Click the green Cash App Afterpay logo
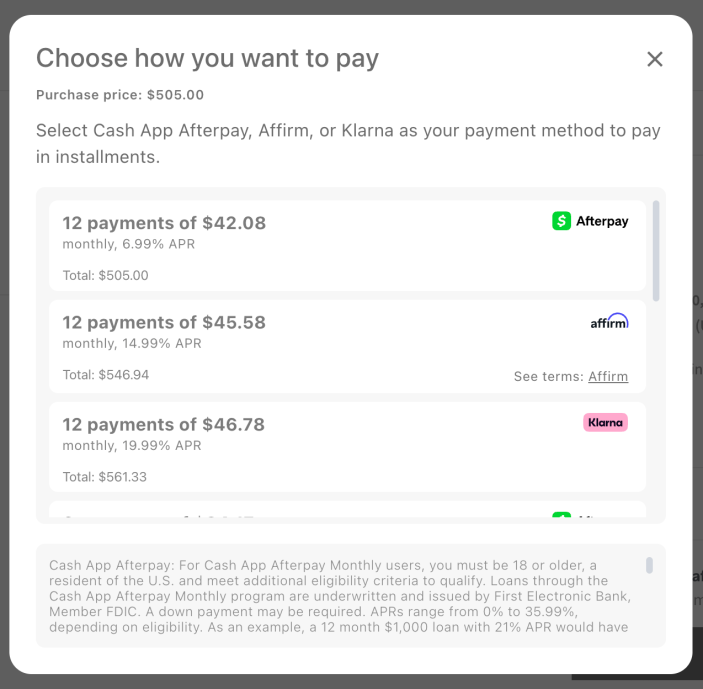703x689 pixels. point(590,221)
